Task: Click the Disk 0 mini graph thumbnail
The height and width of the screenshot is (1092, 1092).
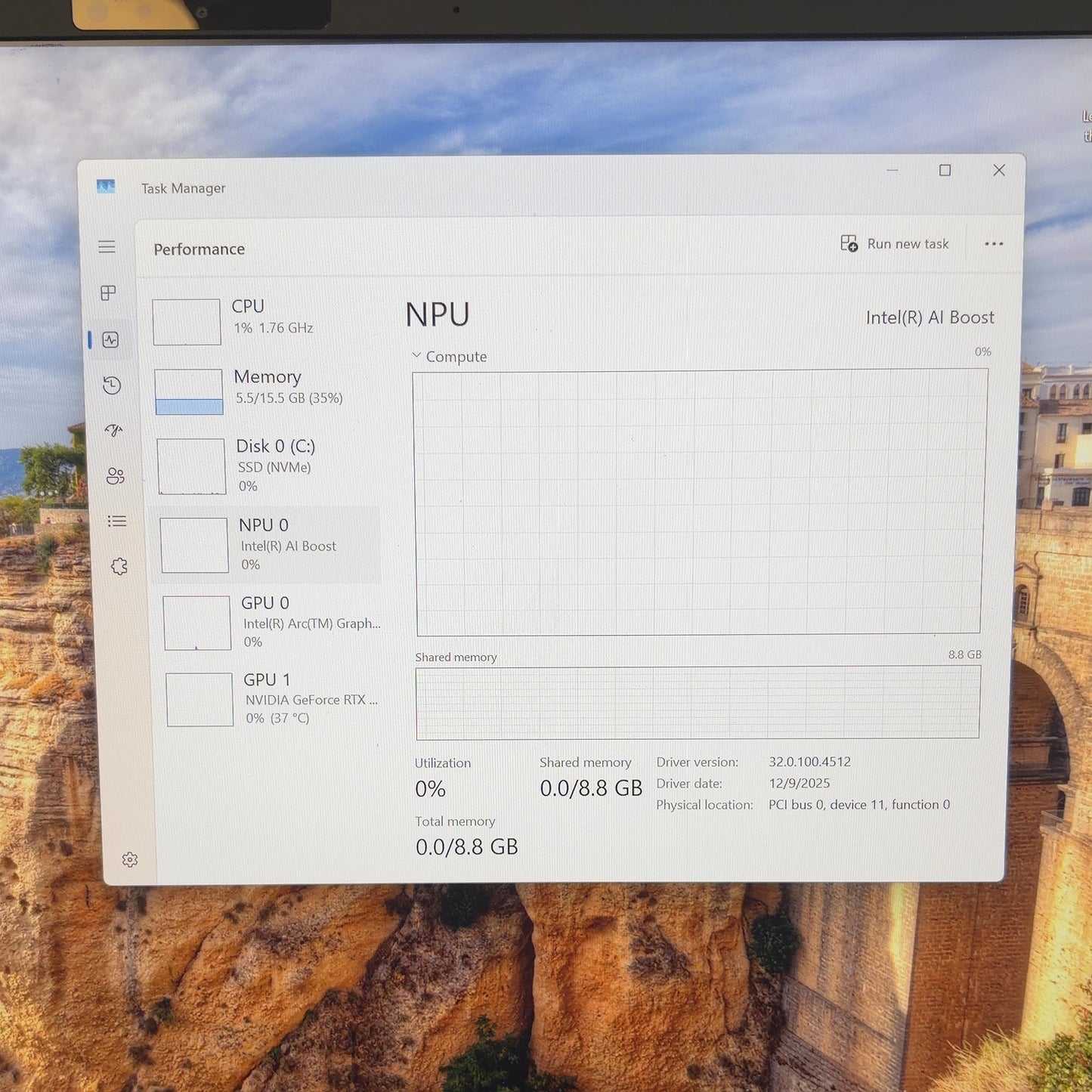Action: click(x=191, y=466)
